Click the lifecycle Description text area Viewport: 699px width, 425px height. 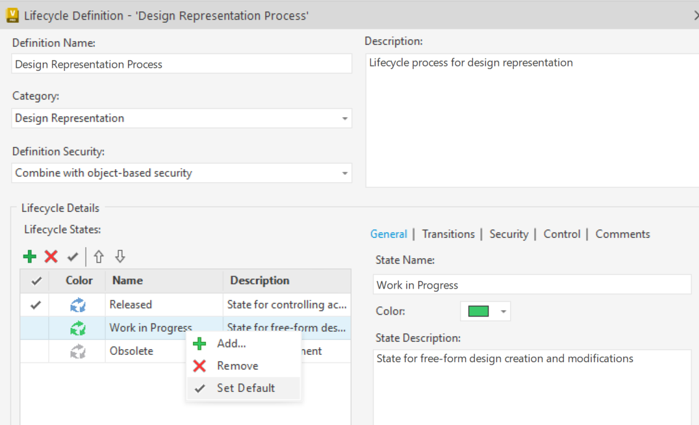coord(532,120)
